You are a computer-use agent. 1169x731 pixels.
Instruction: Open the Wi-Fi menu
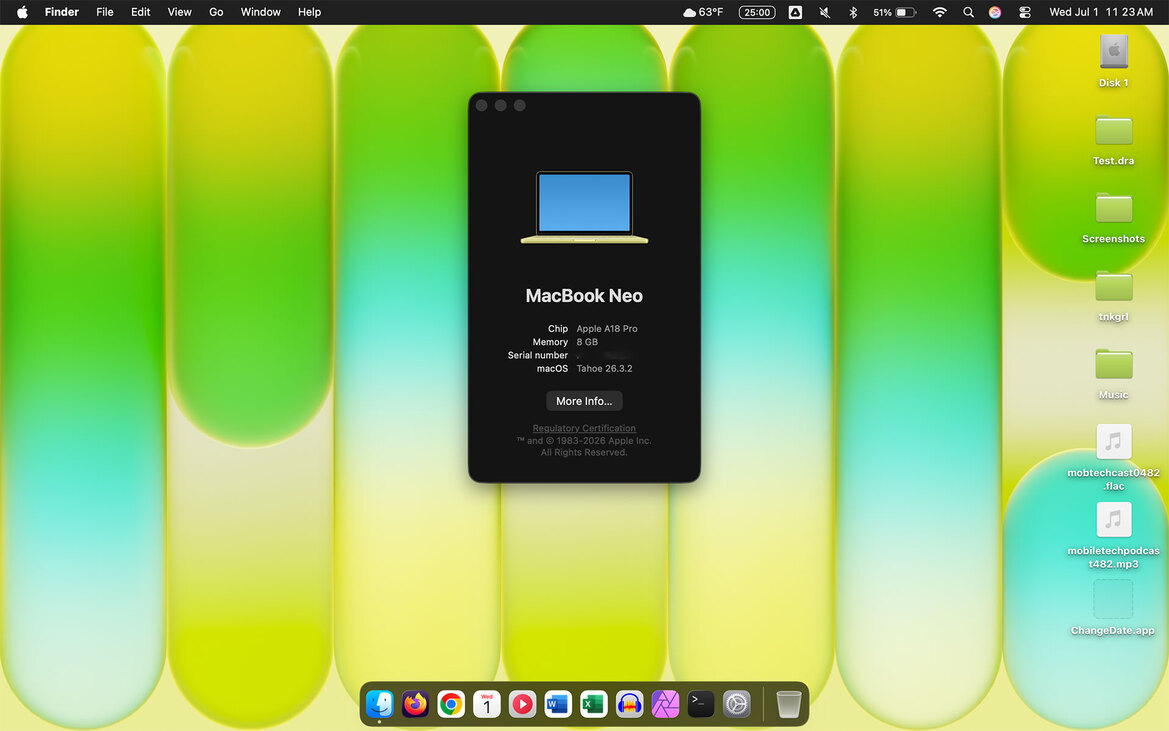click(940, 12)
